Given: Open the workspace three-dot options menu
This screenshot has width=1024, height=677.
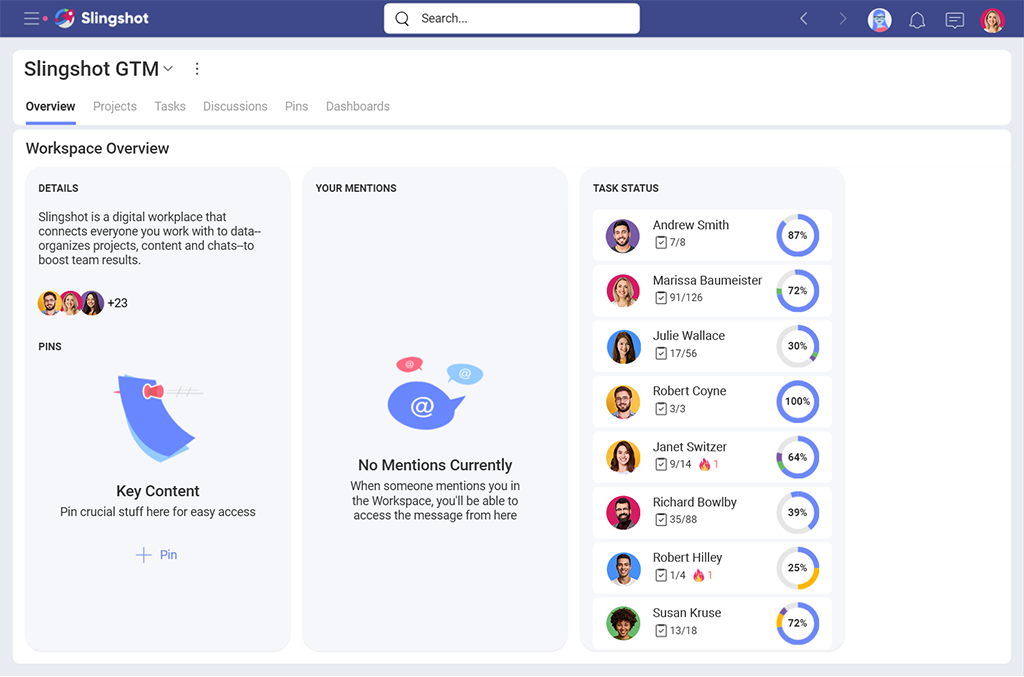Looking at the screenshot, I should [197, 69].
